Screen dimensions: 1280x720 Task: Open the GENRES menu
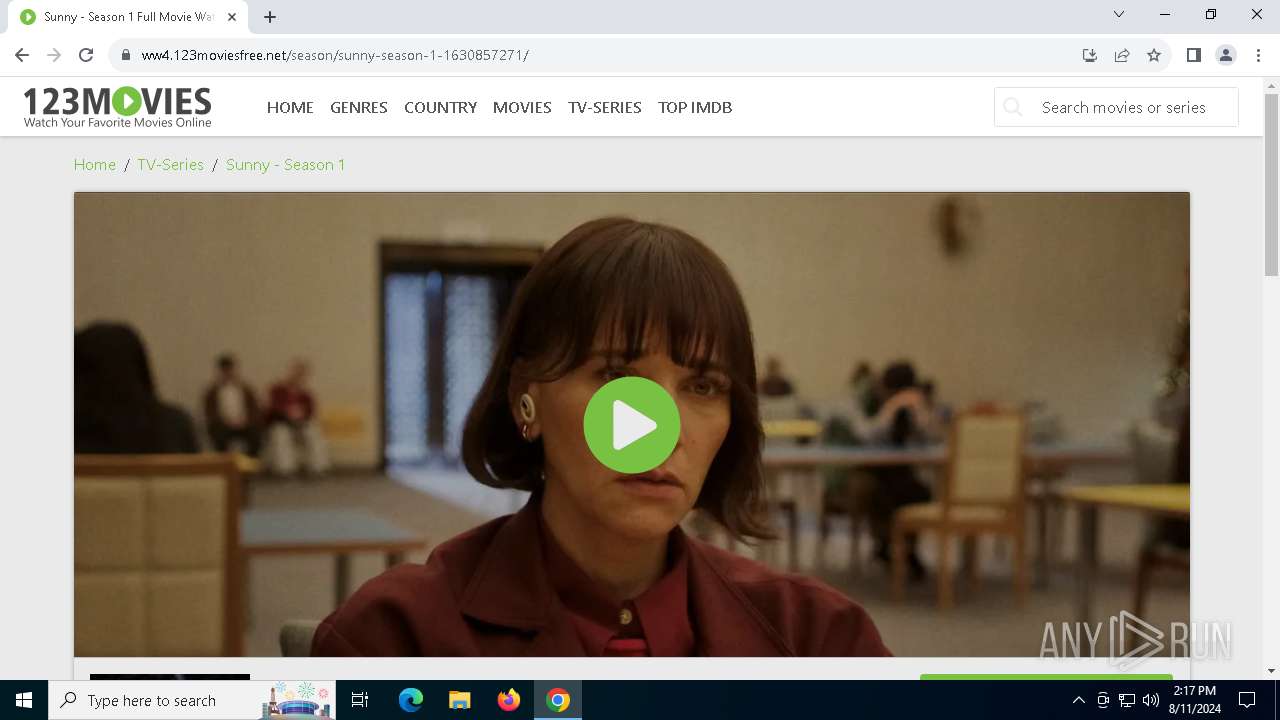(359, 107)
